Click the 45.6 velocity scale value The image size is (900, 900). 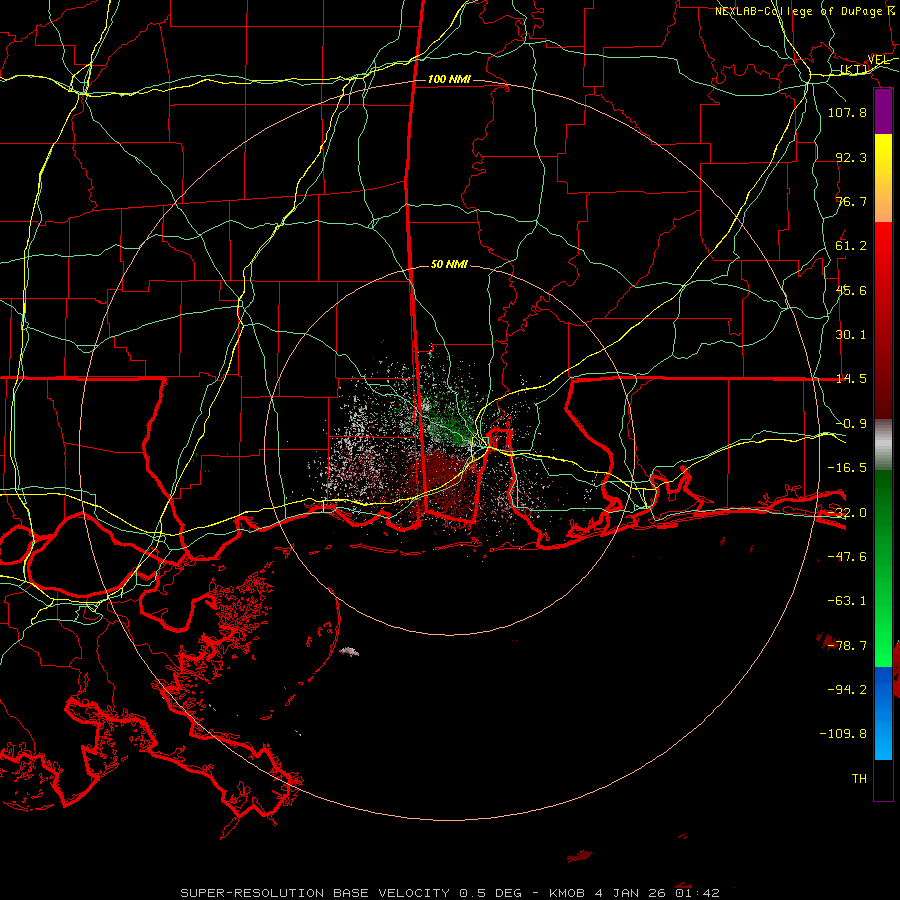[x=851, y=290]
